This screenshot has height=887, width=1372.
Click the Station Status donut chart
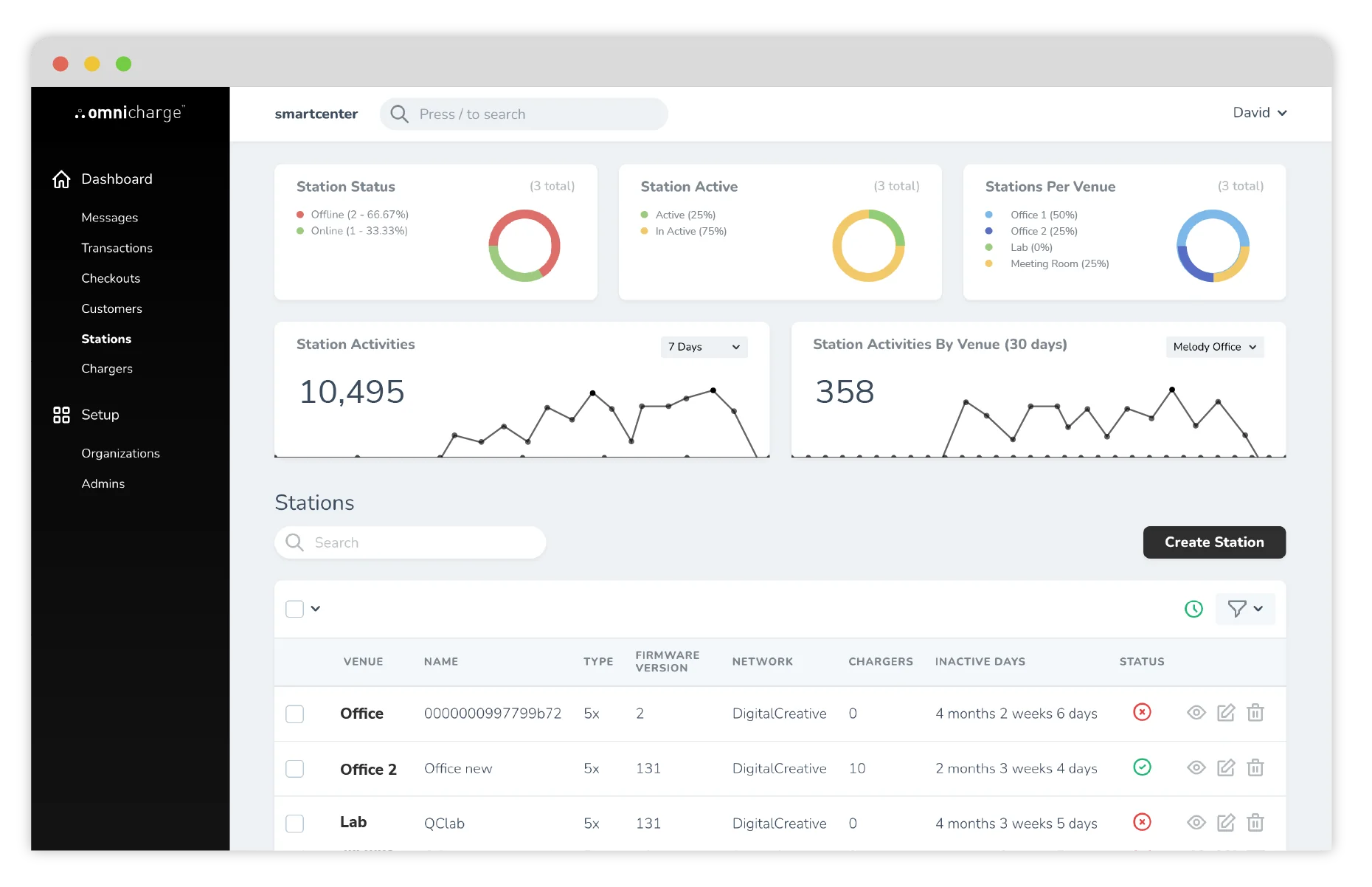pyautogui.click(x=524, y=246)
